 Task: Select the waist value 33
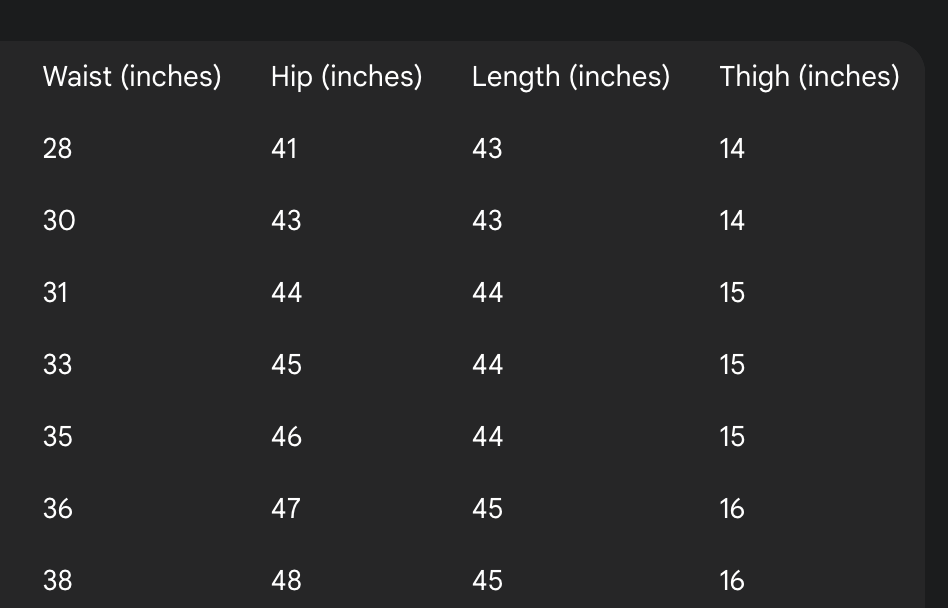click(x=57, y=364)
